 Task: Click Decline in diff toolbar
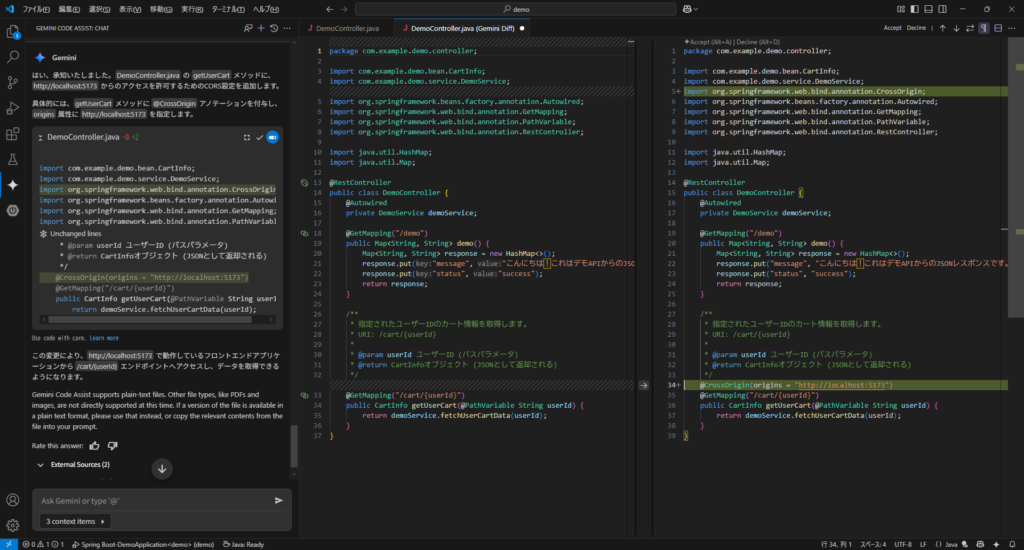[916, 28]
